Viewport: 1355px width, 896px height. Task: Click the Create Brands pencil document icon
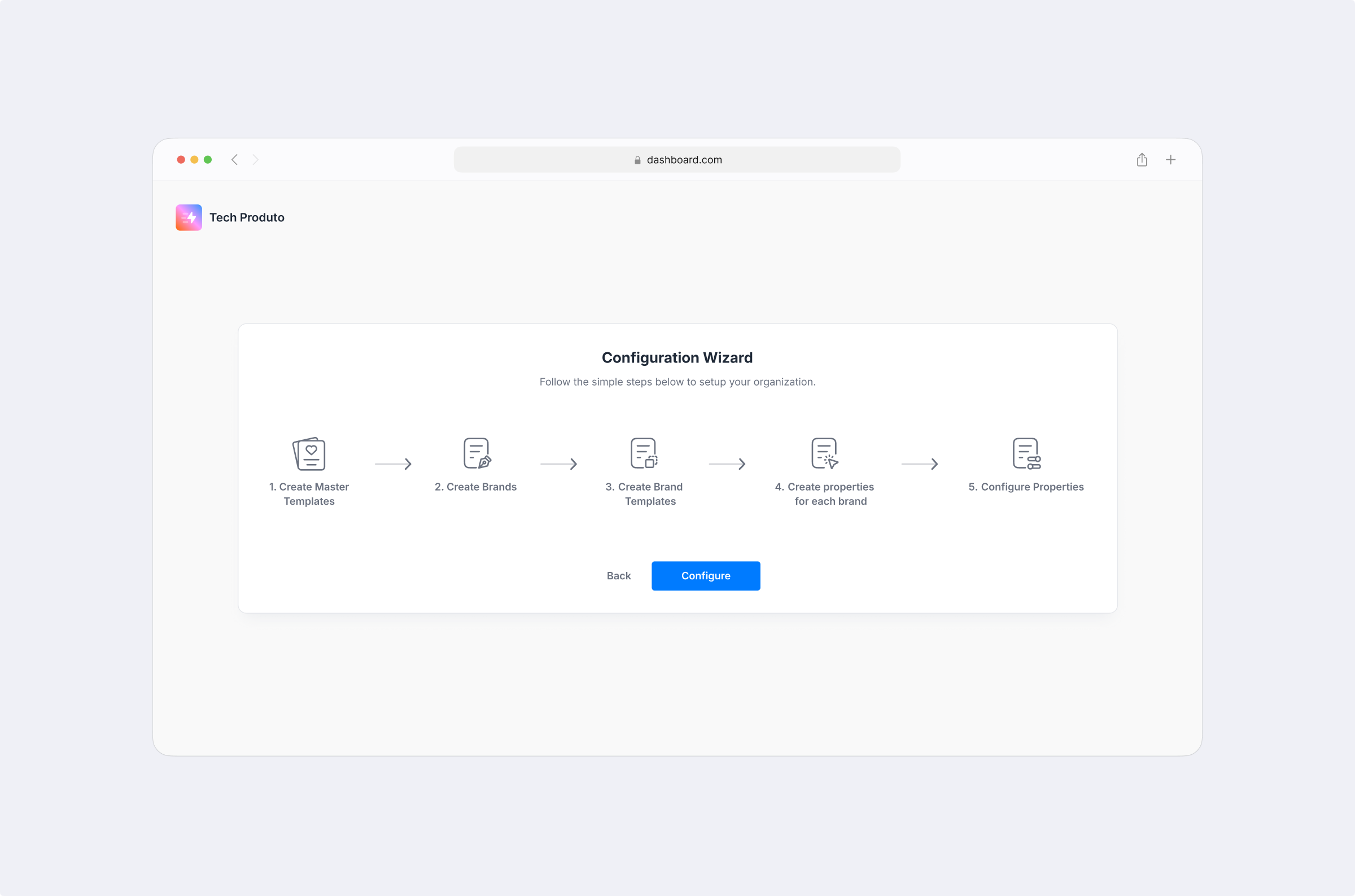[476, 453]
